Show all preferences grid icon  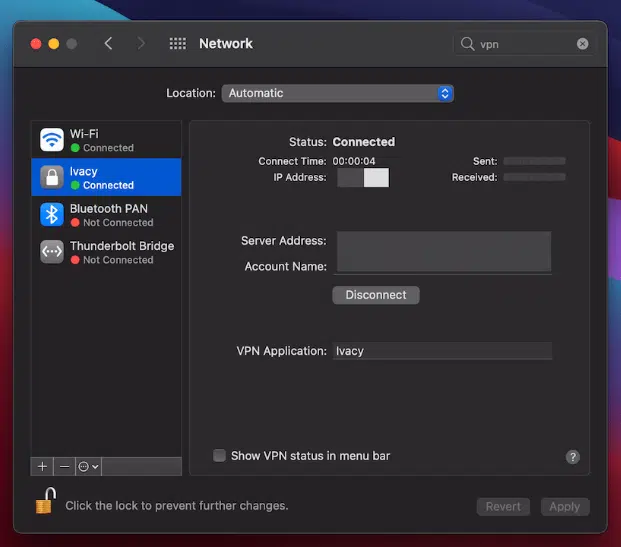coord(177,43)
